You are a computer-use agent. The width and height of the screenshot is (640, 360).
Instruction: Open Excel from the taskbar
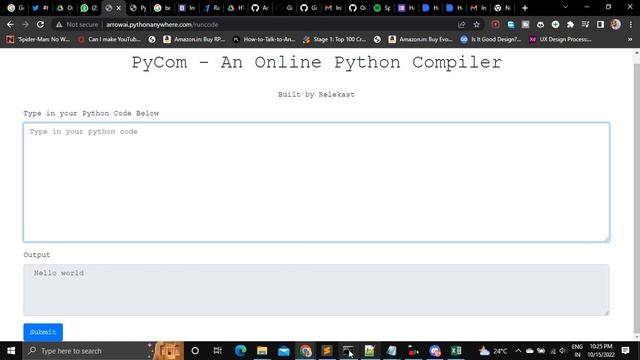[456, 351]
